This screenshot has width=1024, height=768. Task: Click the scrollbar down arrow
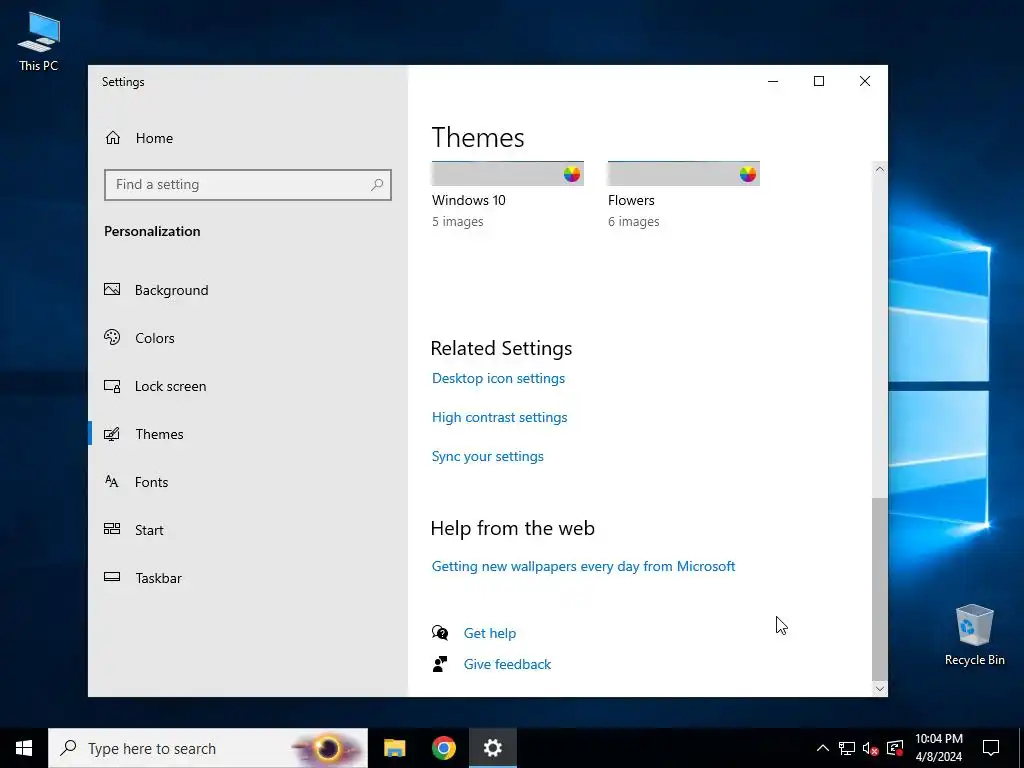tap(880, 688)
